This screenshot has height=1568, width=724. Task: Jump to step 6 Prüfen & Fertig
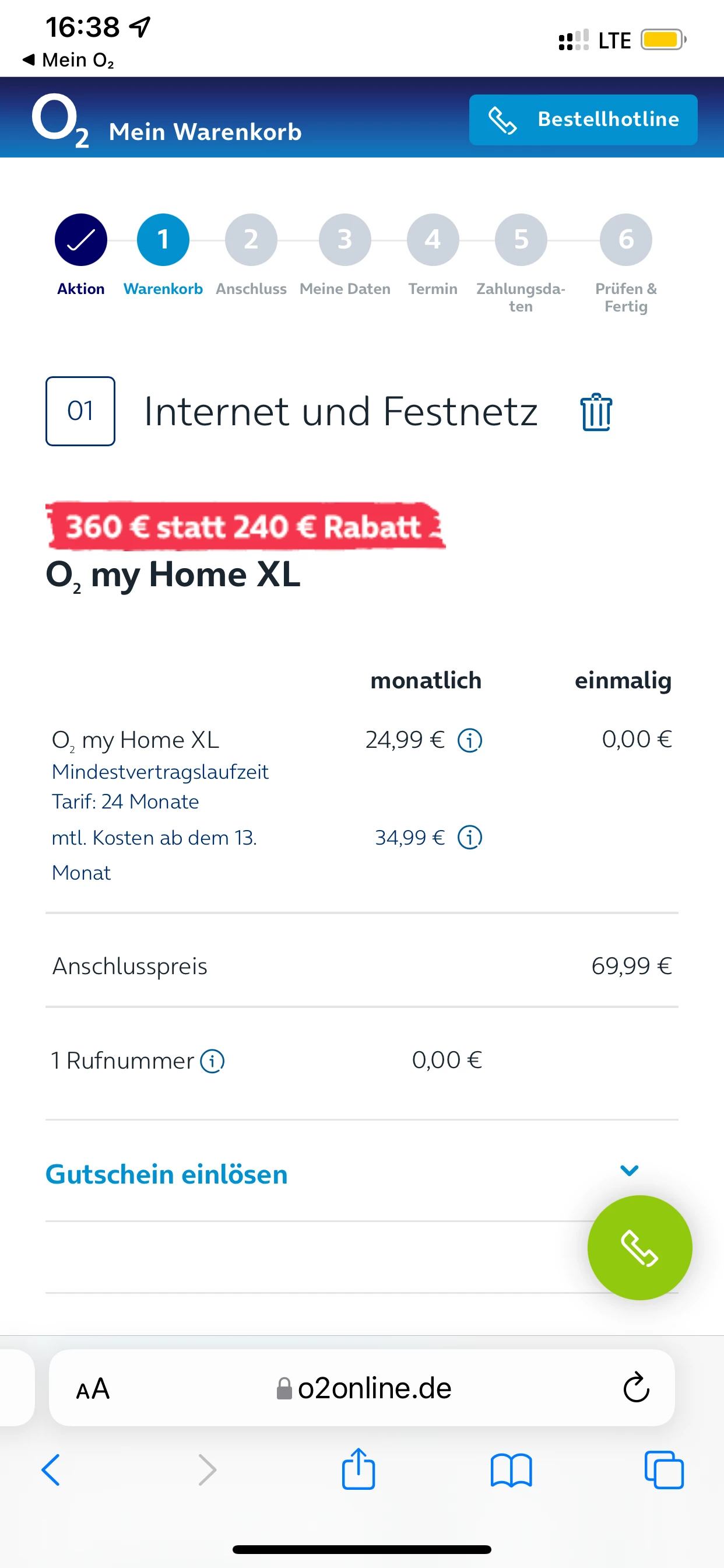625,240
